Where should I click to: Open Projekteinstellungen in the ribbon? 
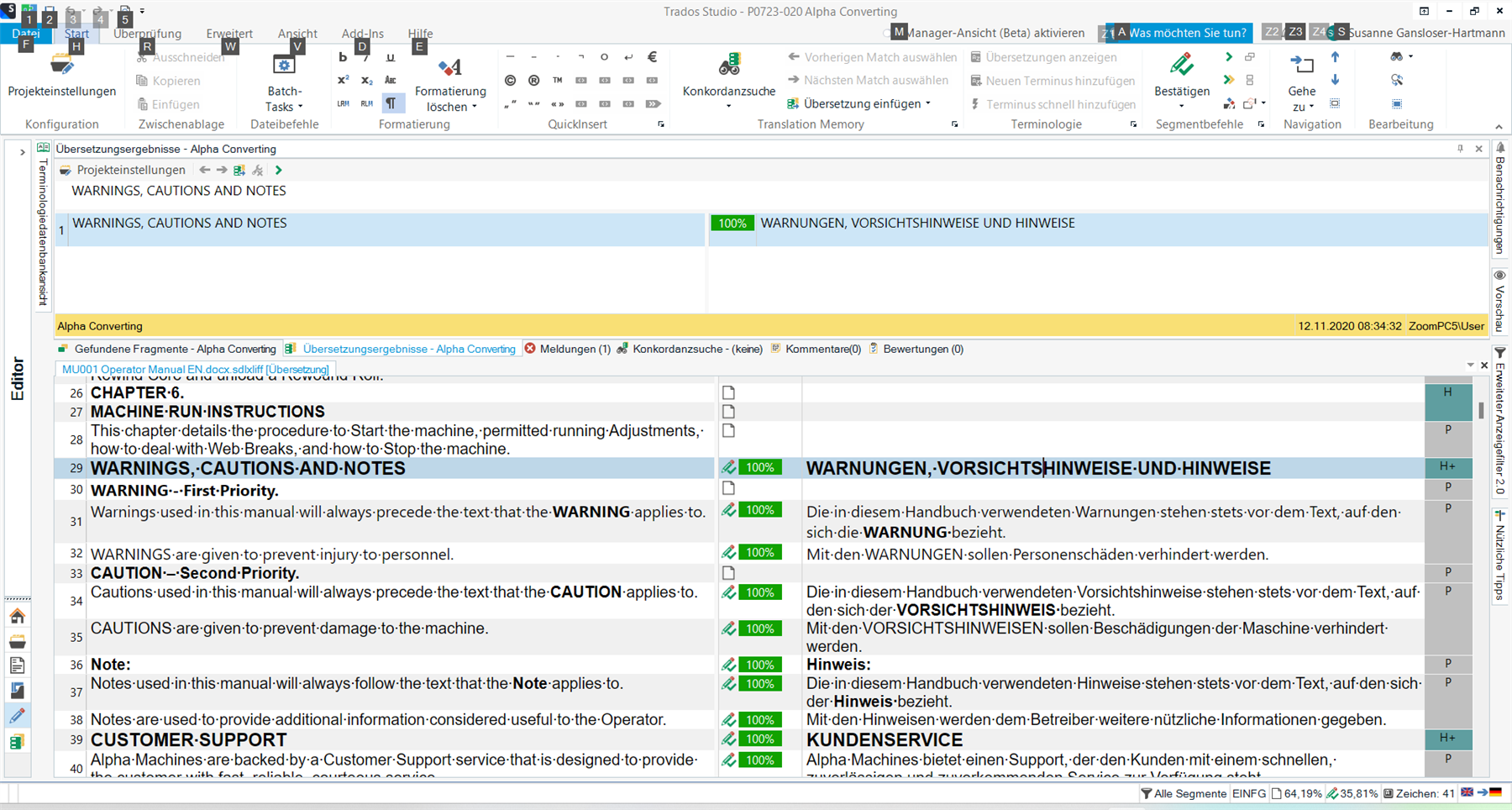point(62,77)
